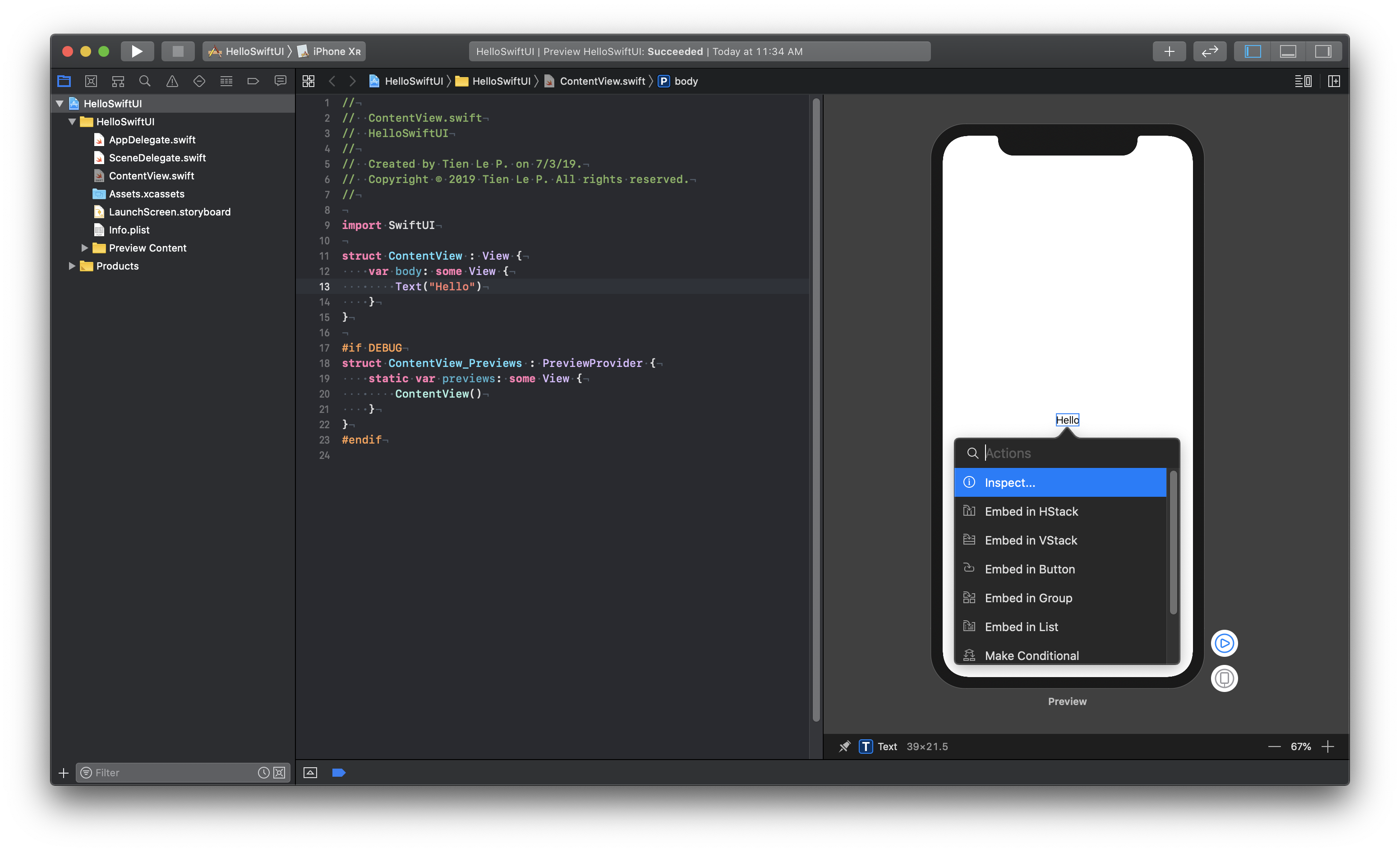Toggle the issue navigator icon

172,81
